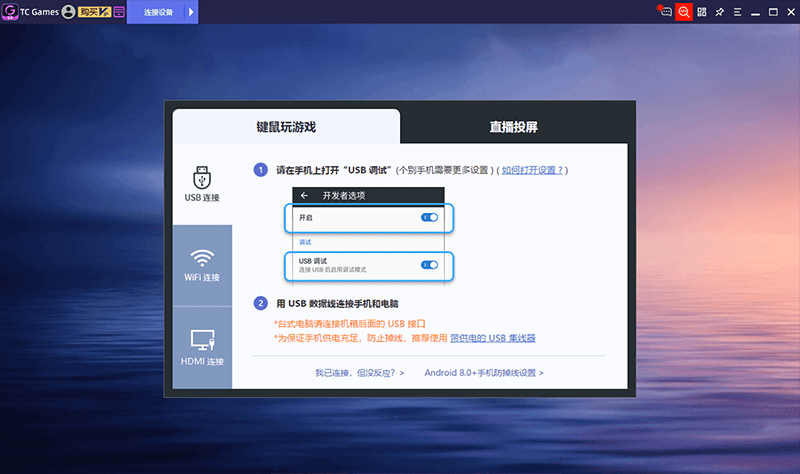
Task: Close the TC Games window
Action: [791, 12]
